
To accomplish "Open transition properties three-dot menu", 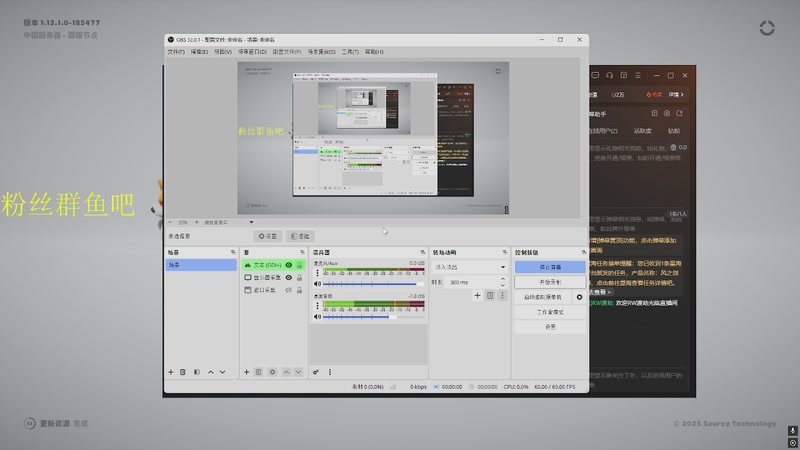I will click(502, 295).
